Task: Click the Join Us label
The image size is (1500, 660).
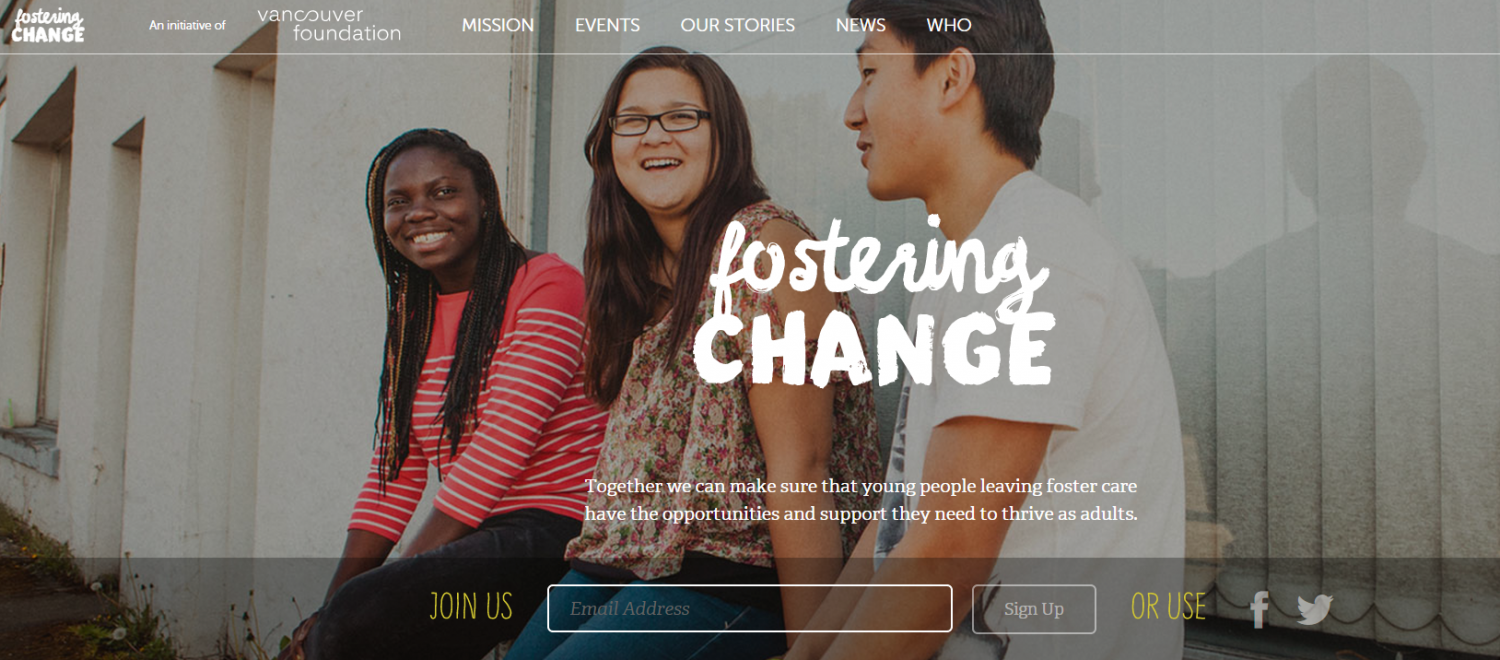Action: tap(471, 607)
